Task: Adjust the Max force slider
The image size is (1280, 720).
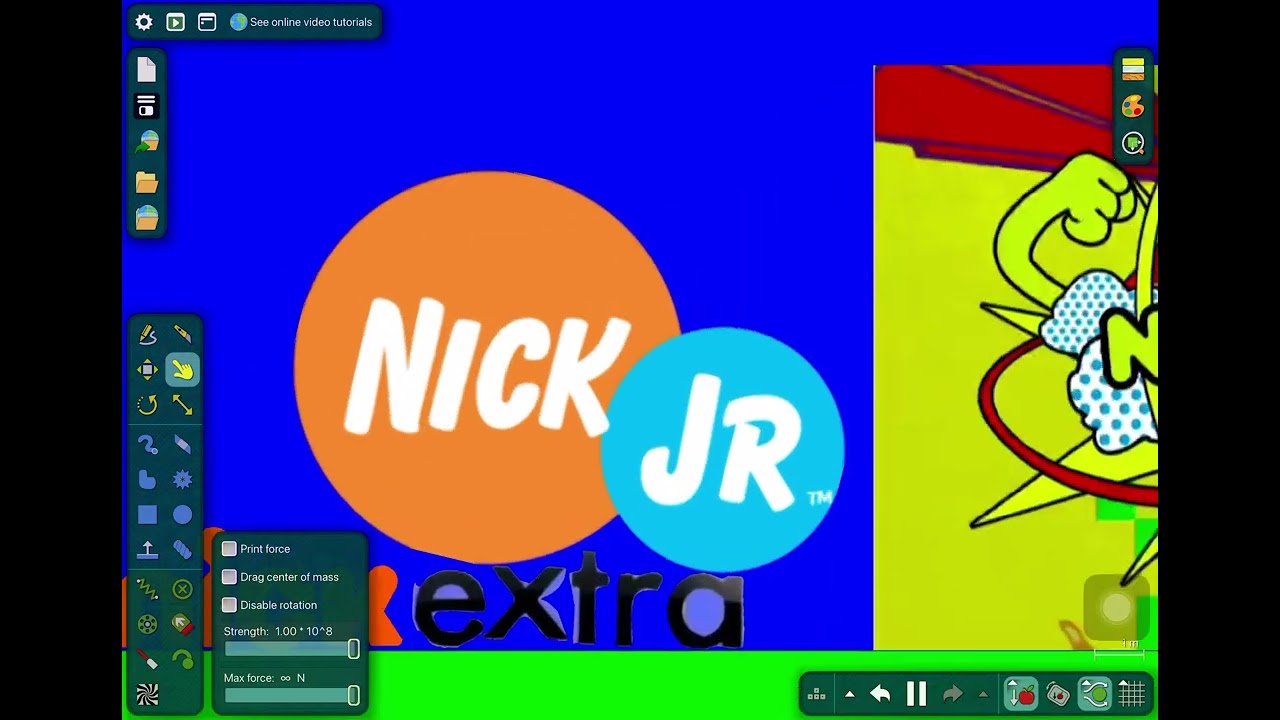Action: [291, 695]
